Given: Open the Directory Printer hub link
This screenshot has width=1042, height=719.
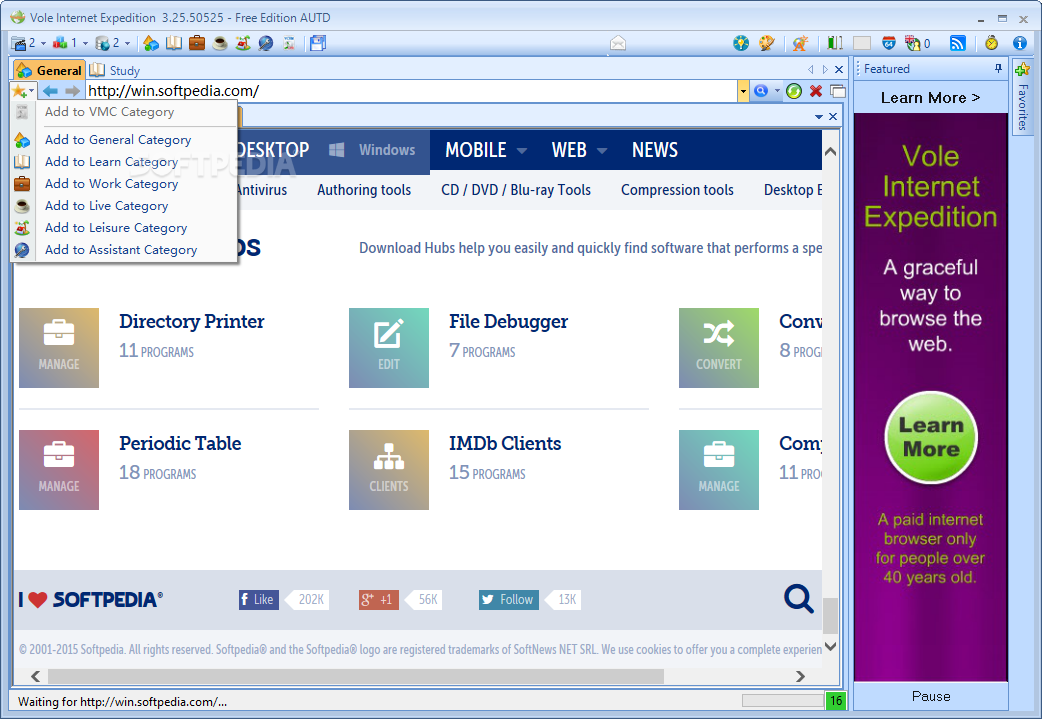Looking at the screenshot, I should pyautogui.click(x=191, y=322).
